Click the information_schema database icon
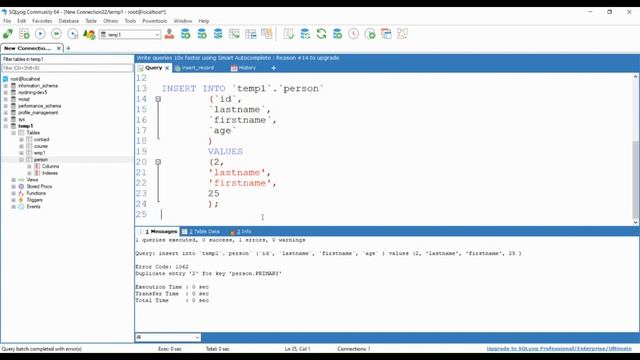This screenshot has width=640, height=360. (x=13, y=86)
